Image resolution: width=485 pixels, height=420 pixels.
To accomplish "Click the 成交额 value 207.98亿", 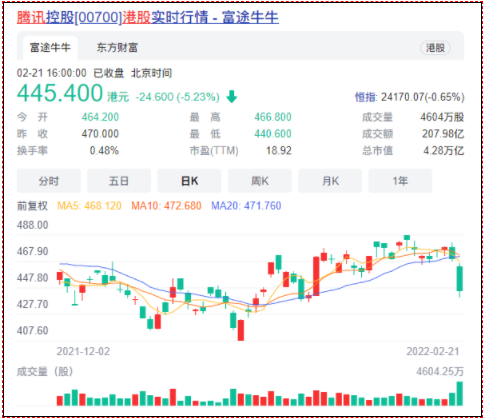I will (443, 134).
